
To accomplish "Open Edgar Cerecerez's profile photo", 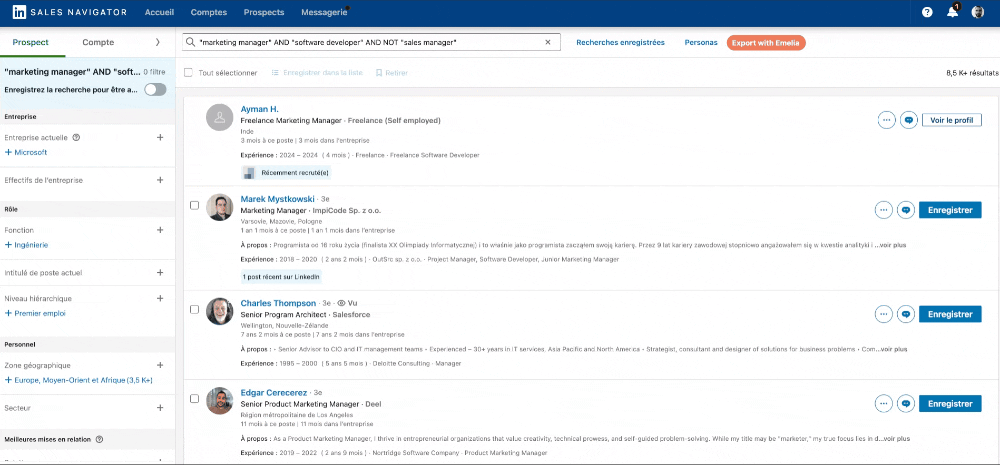I will [219, 401].
